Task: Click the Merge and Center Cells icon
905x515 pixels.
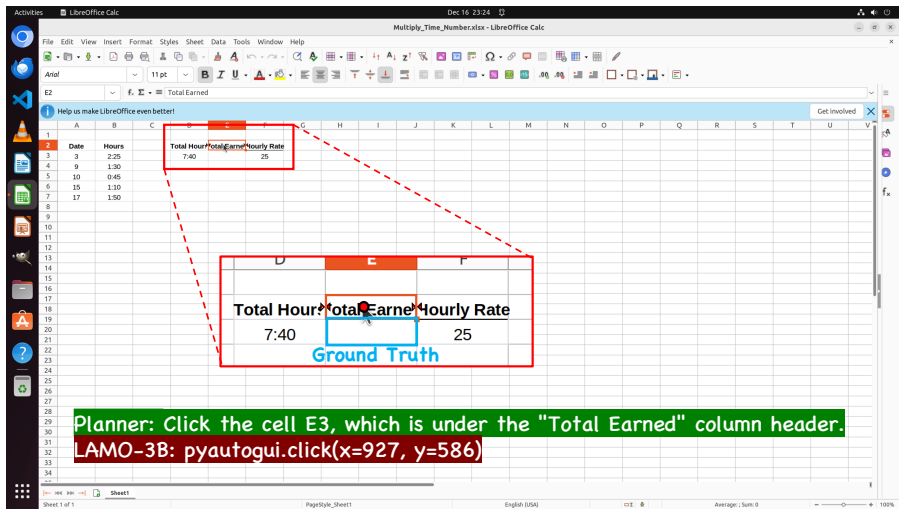Action: 423,74
